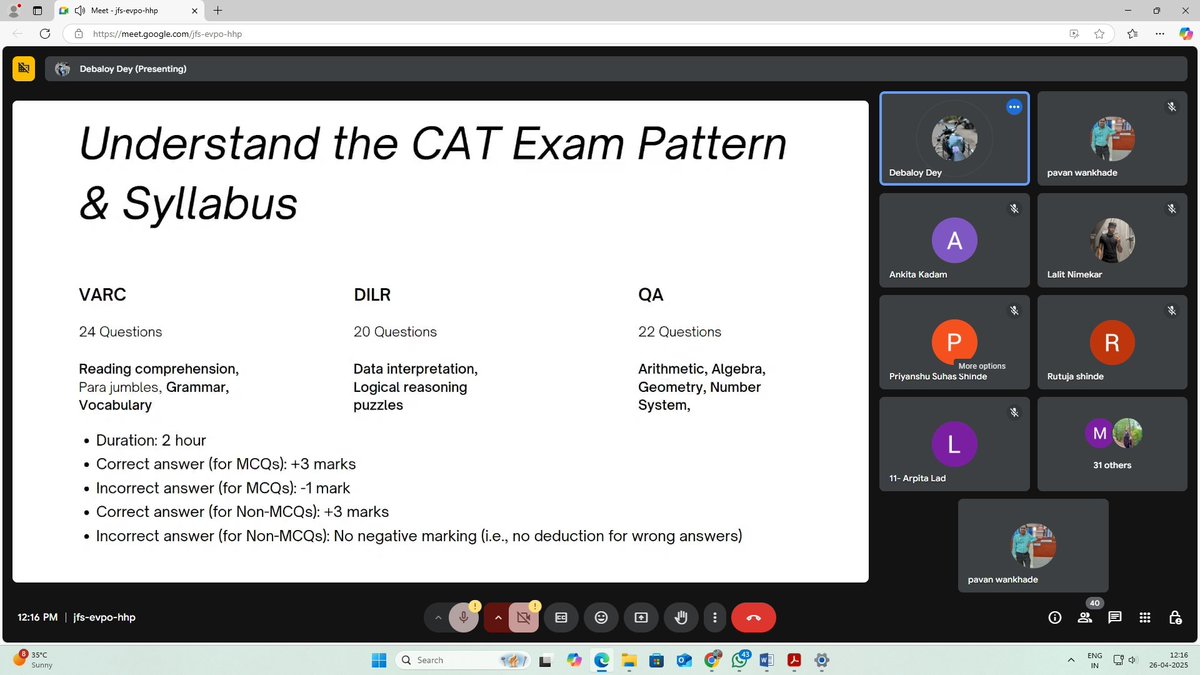Image resolution: width=1200 pixels, height=675 pixels.
Task: Turn your camera back on
Action: point(524,617)
